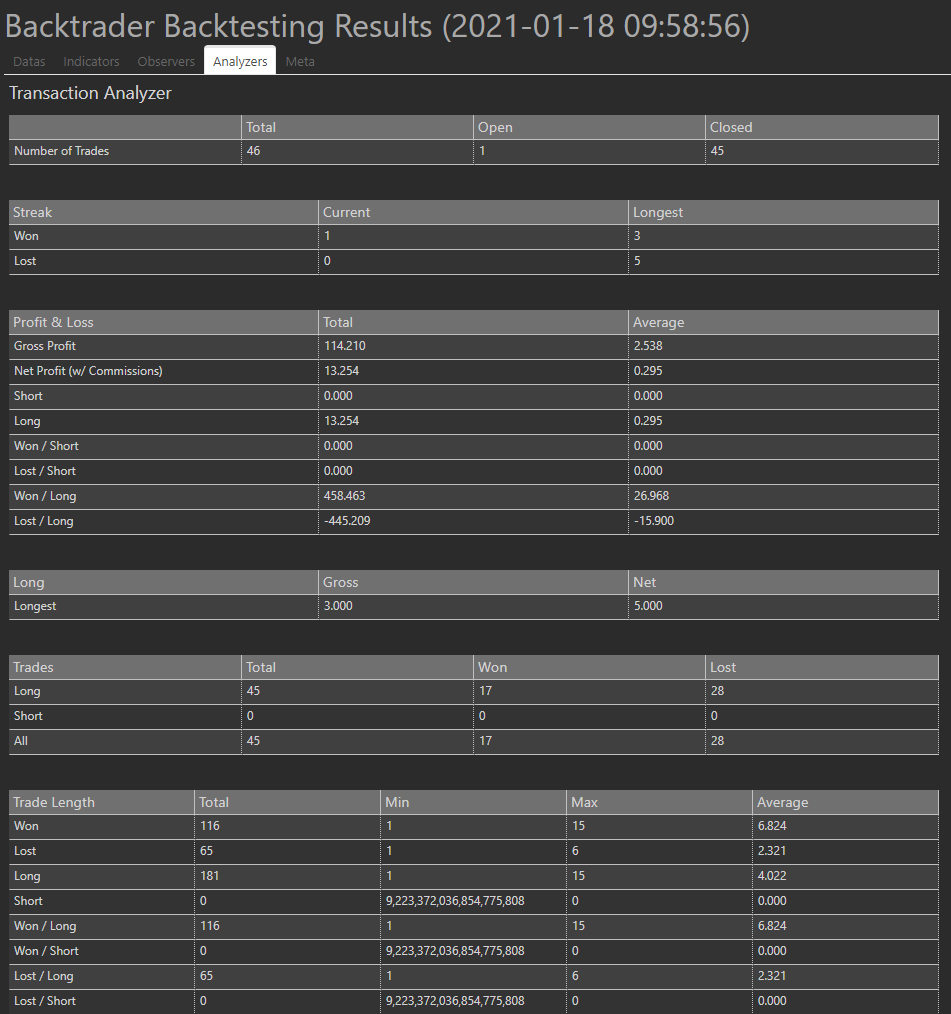Select the Trade Length header cell
The height and width of the screenshot is (1014, 951).
coord(46,802)
